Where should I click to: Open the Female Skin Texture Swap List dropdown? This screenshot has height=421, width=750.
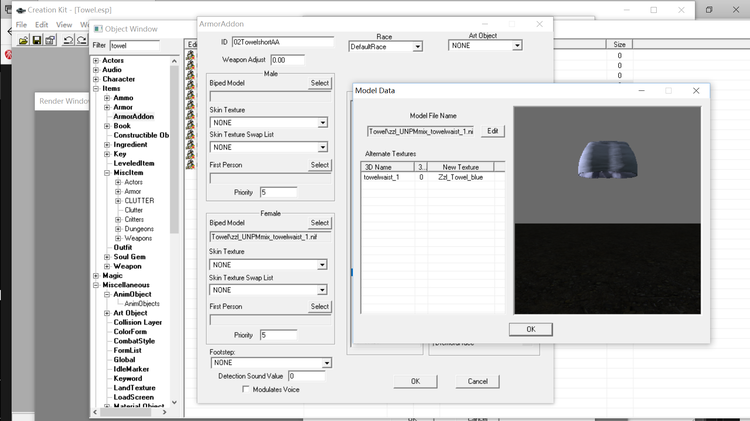click(322, 290)
